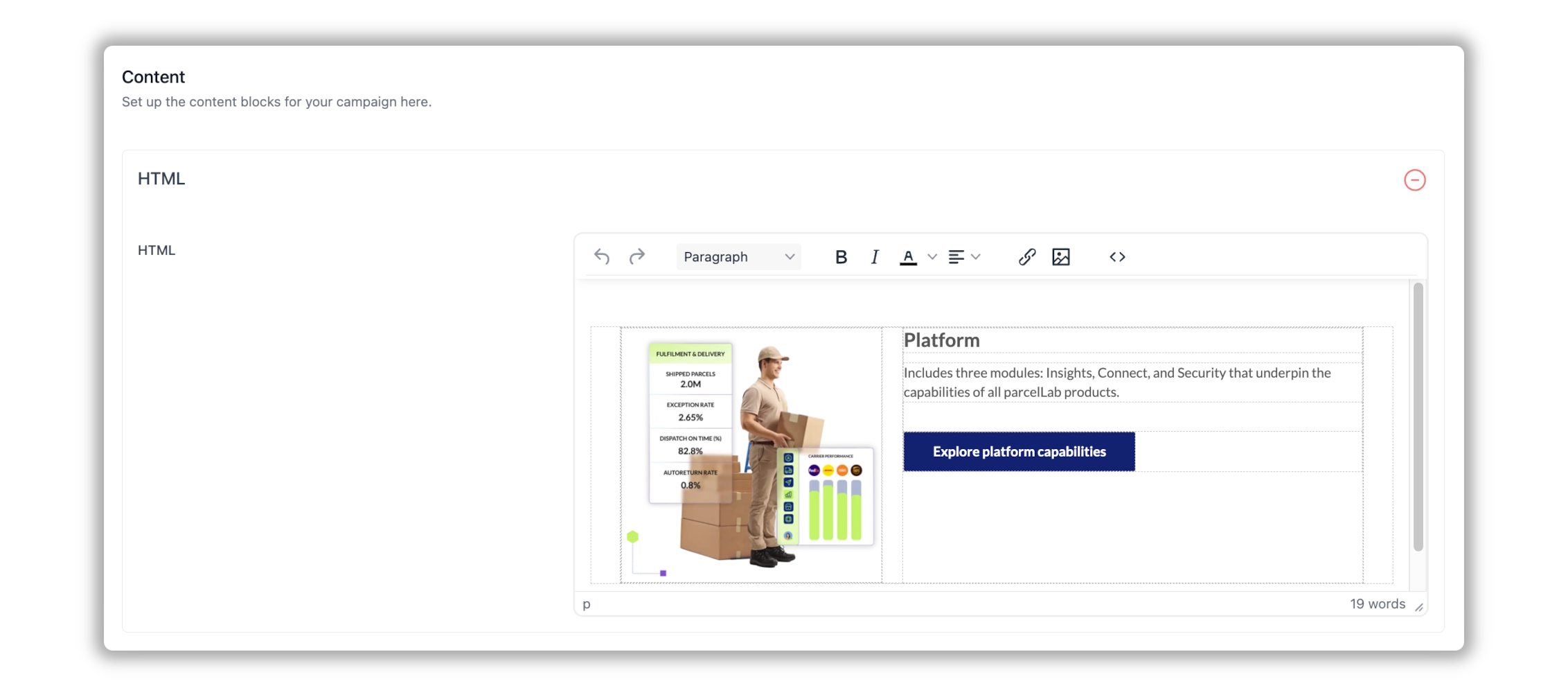Apply the text color A icon
Image resolution: width=1568 pixels, height=697 pixels.
(908, 257)
